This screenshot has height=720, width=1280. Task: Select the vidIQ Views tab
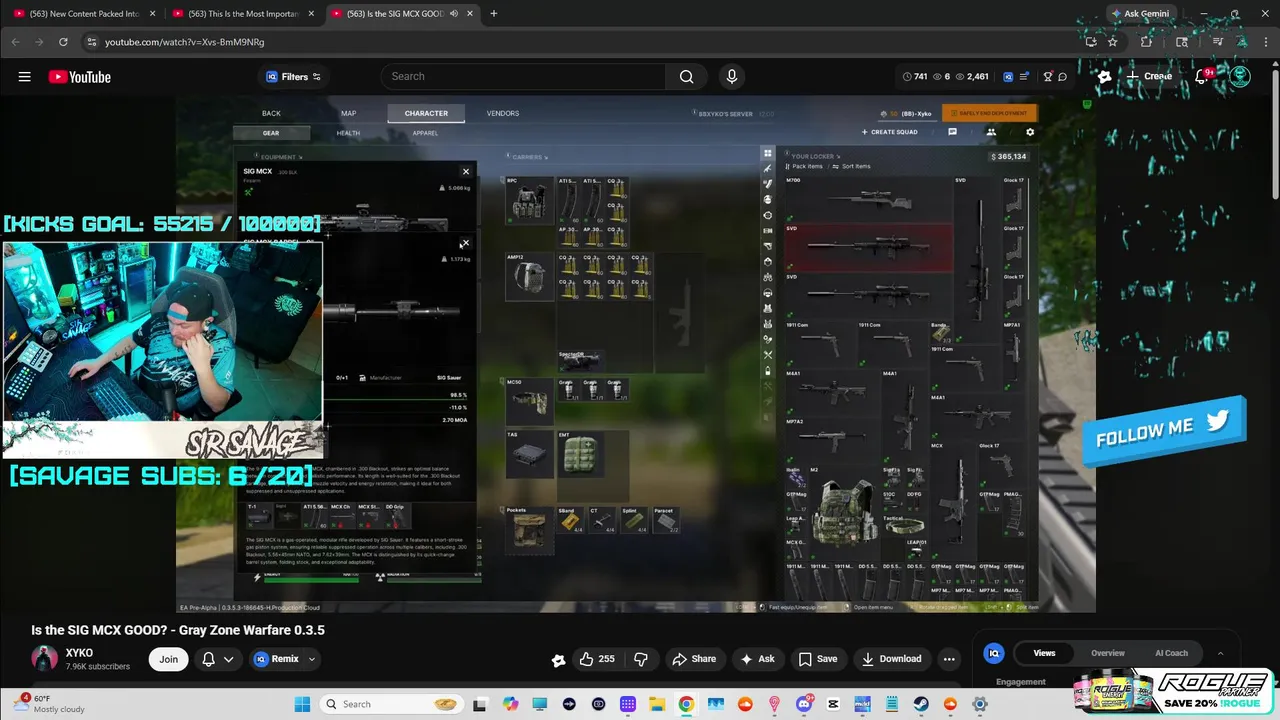click(x=1044, y=653)
